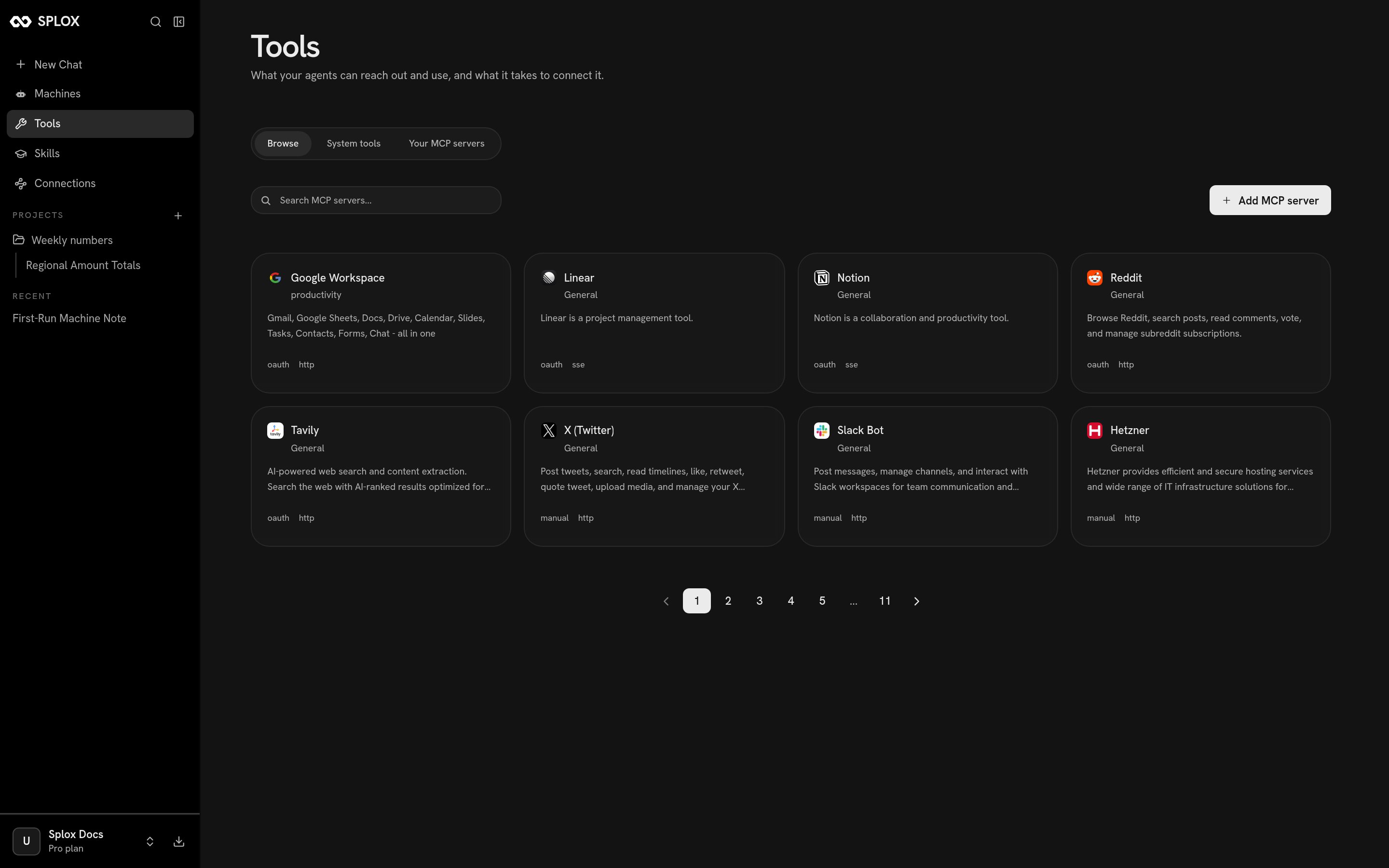
Task: Click the oauth tag on Notion card
Action: tap(824, 365)
